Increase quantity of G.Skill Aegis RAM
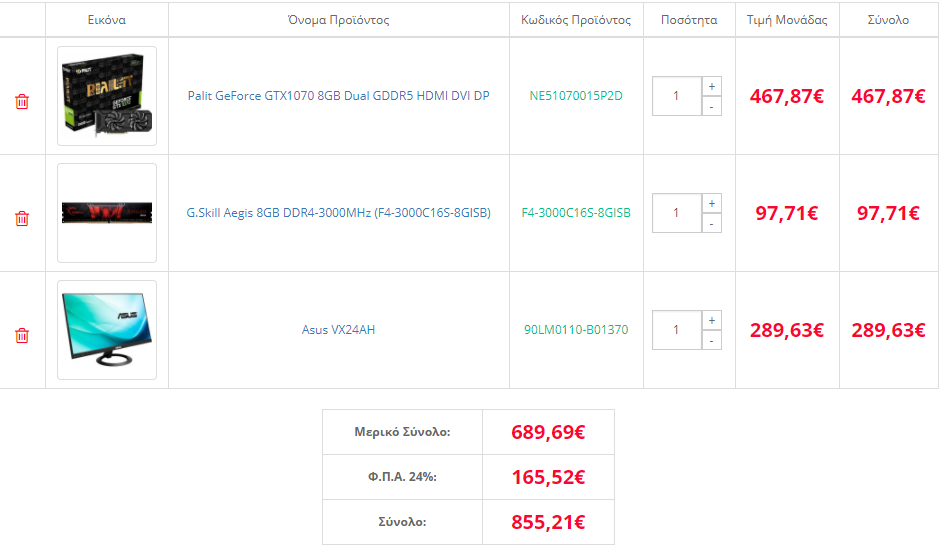The width and height of the screenshot is (942, 546). 712,204
